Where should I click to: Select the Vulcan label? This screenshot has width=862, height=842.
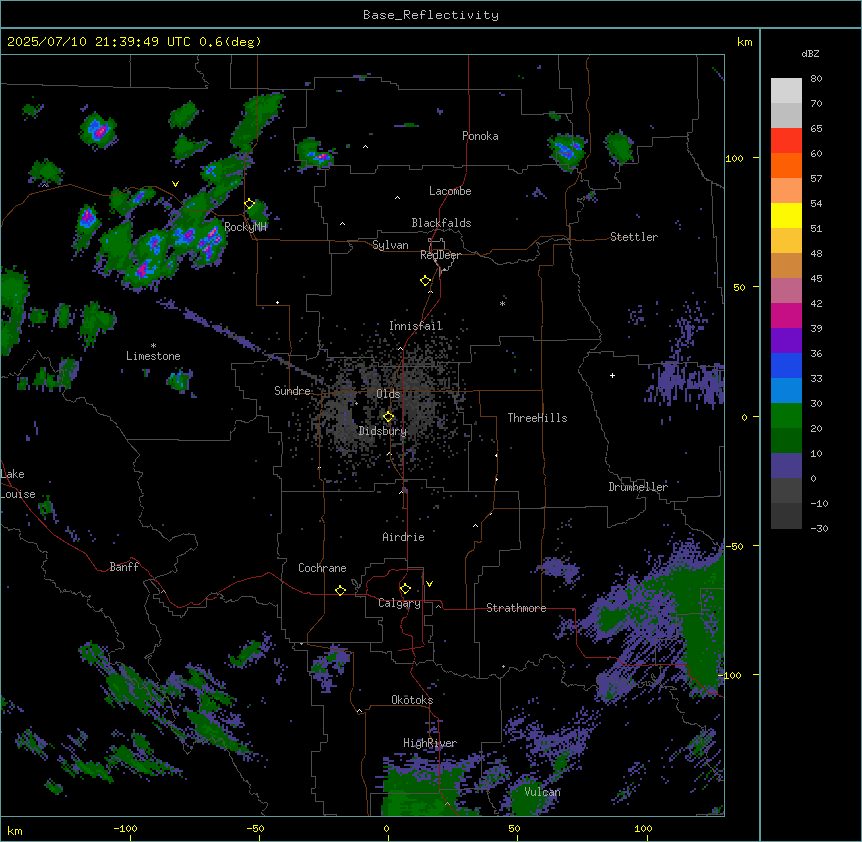tap(542, 792)
